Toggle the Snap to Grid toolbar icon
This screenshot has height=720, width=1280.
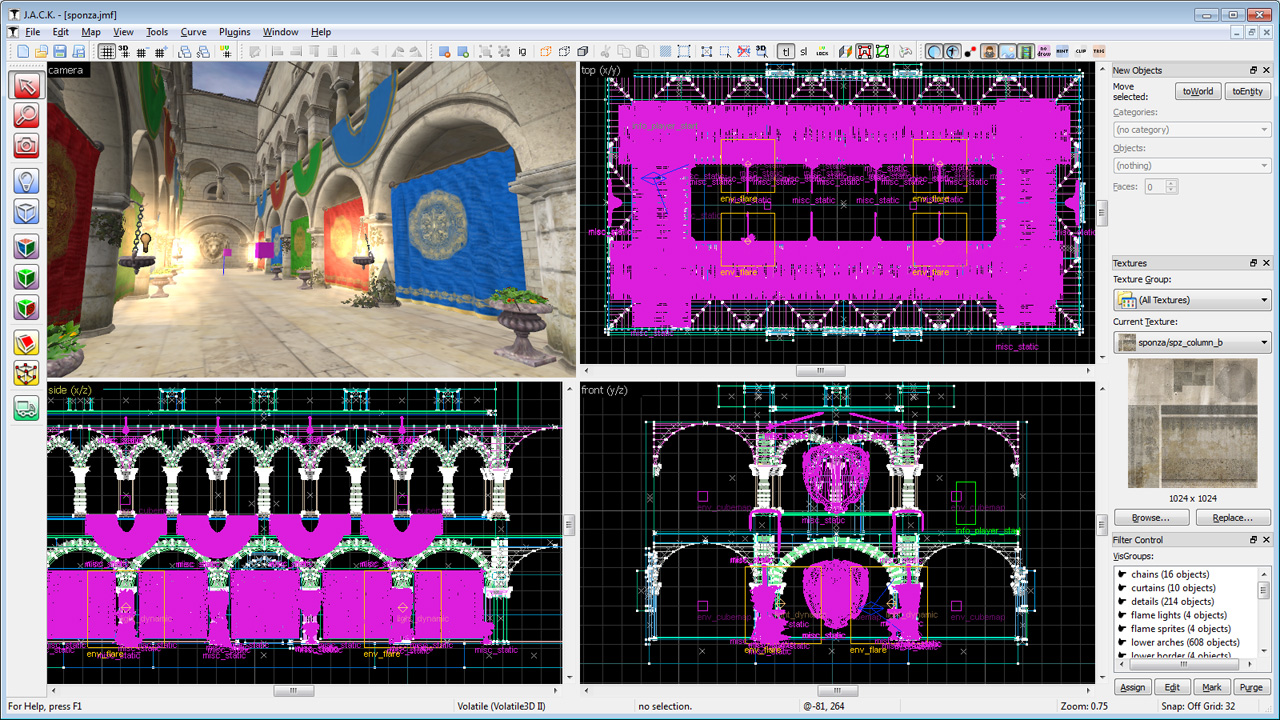click(108, 50)
